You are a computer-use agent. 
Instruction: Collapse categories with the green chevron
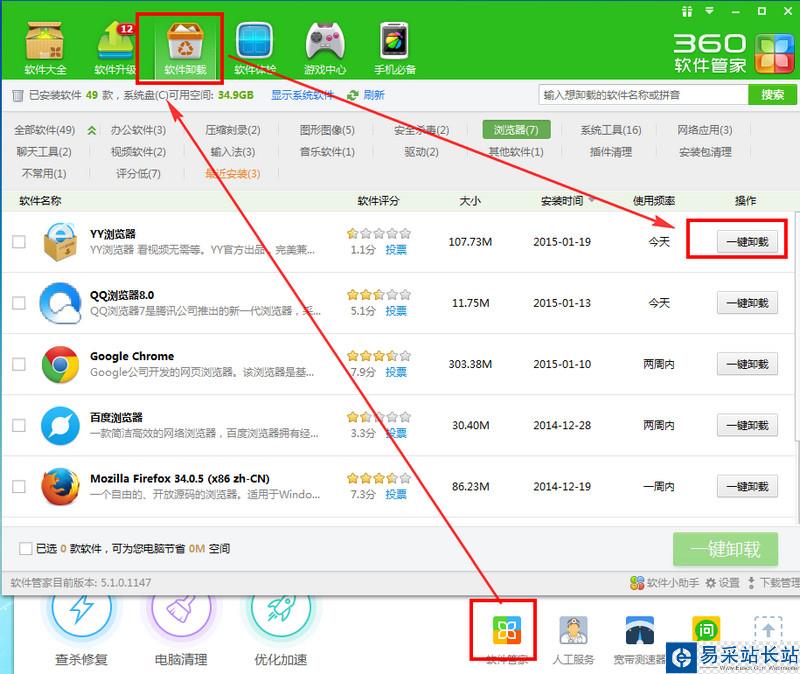coord(92,131)
